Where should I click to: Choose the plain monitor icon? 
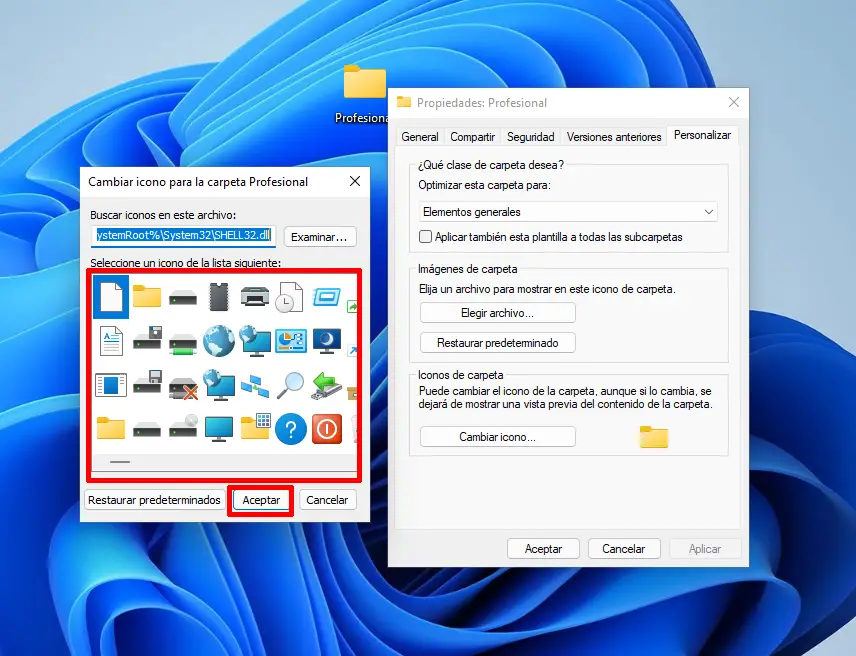pyautogui.click(x=219, y=429)
